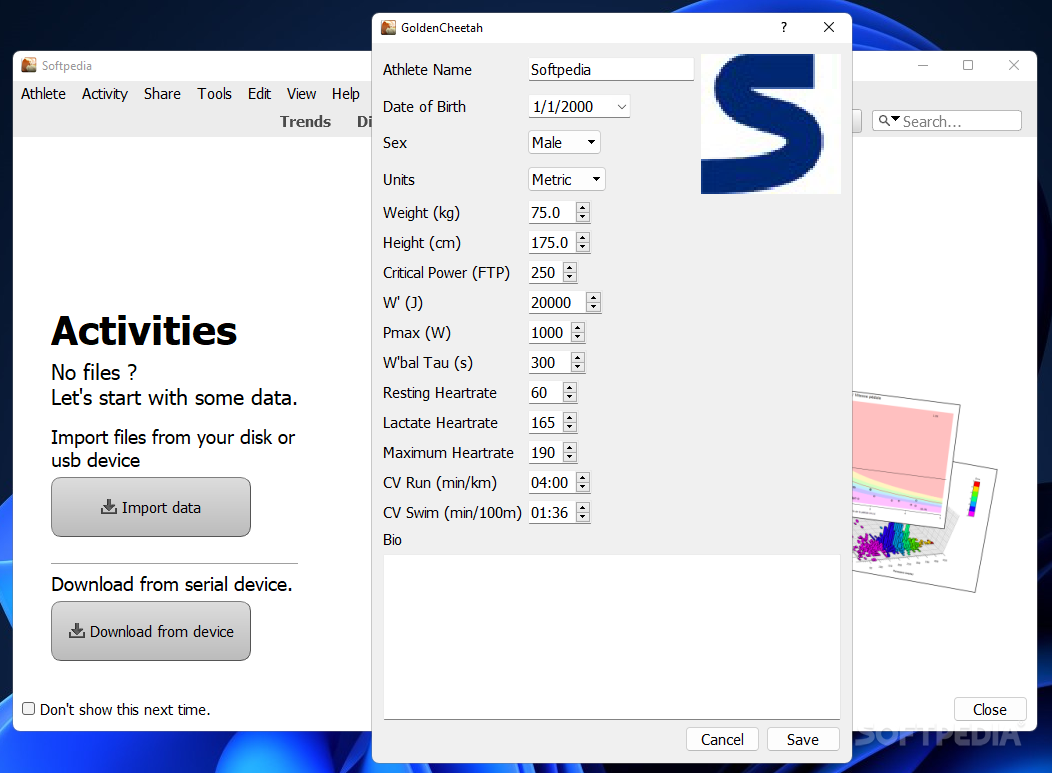Increase Weight (kg) with up arrow

point(583,207)
